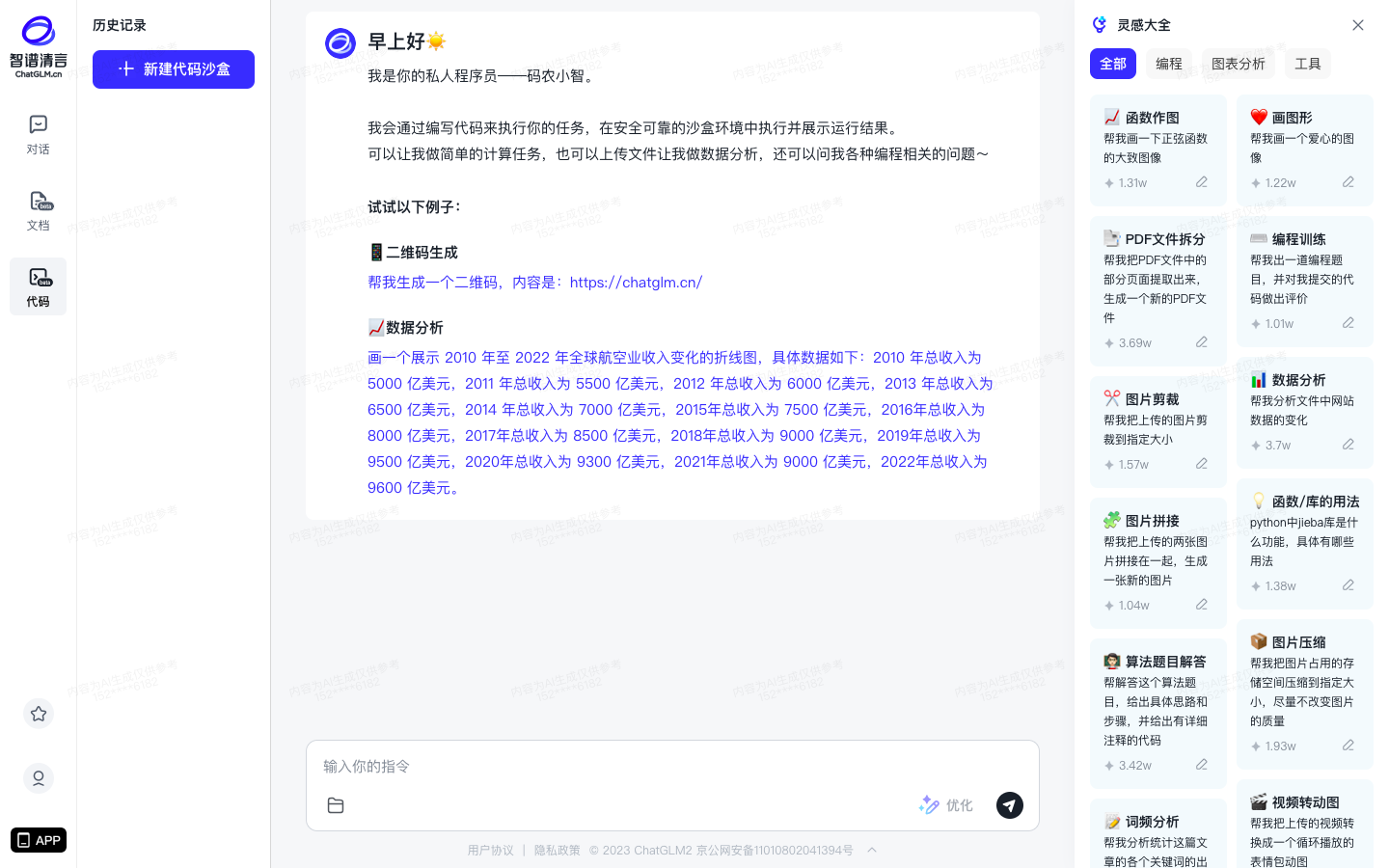The image size is (1389, 868).
Task: Open the 隐私政策 privacy policy link
Action: [x=558, y=851]
